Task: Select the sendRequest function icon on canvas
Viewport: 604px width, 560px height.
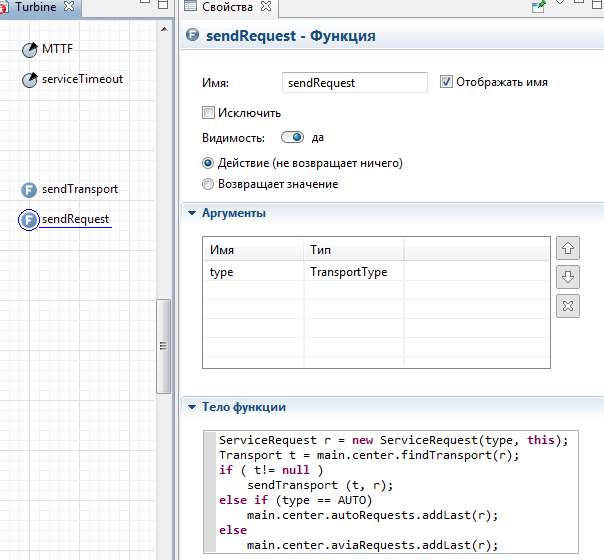Action: tap(29, 220)
